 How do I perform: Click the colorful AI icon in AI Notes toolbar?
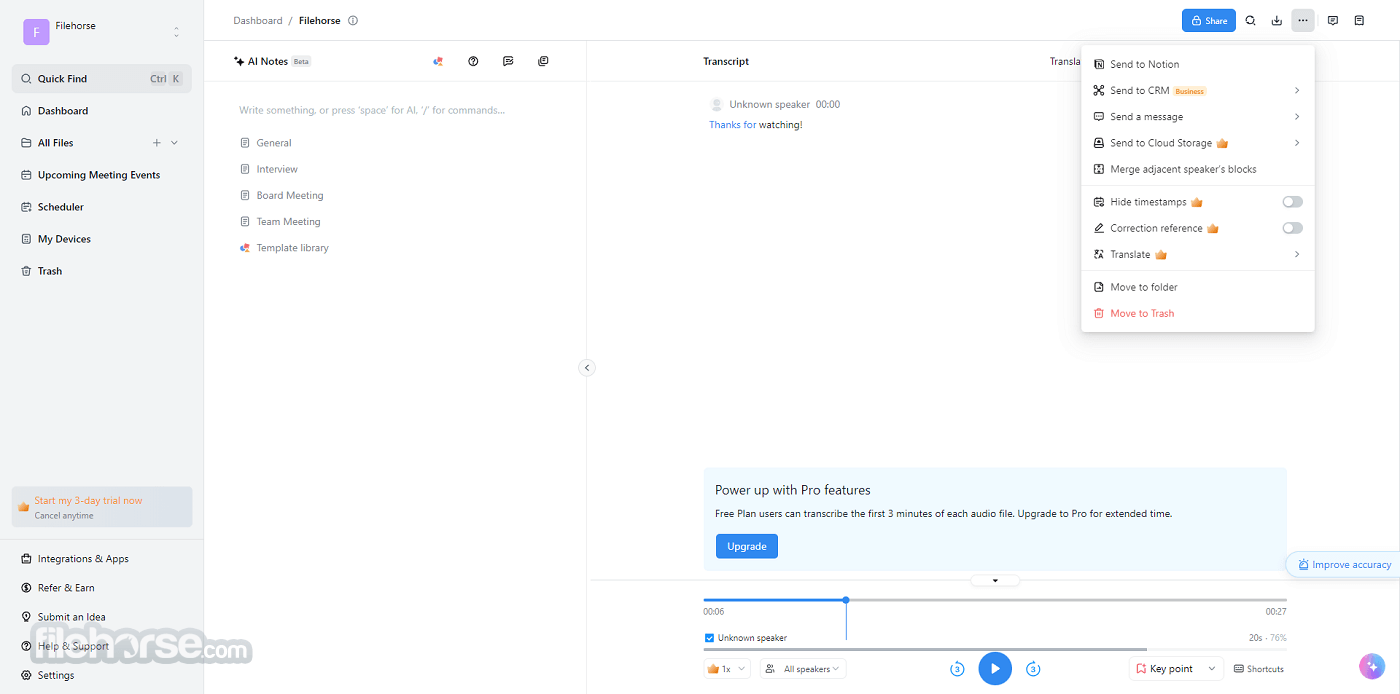[438, 61]
